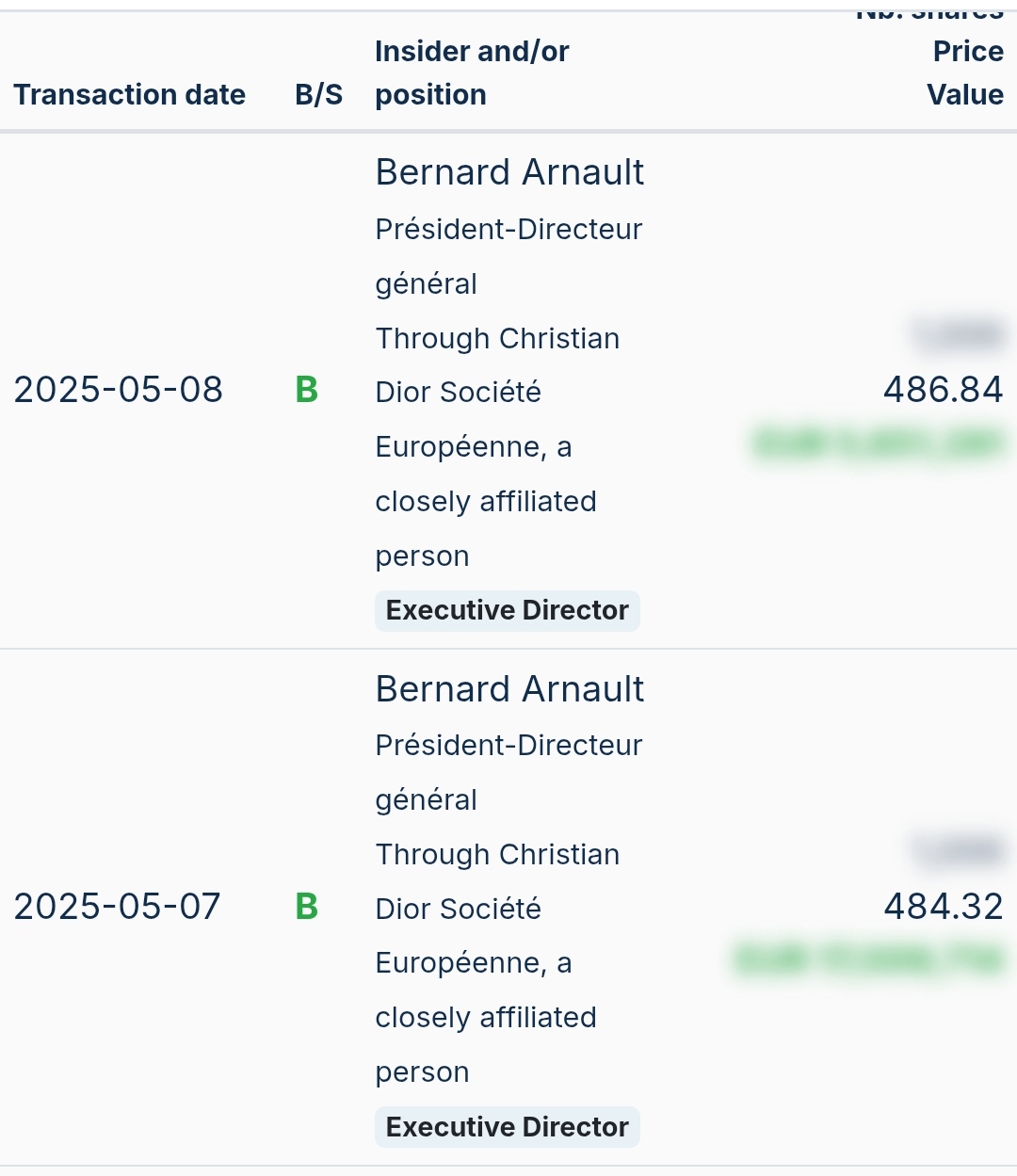This screenshot has height=1176, width=1017.
Task: Click the Value column header
Action: [x=964, y=95]
